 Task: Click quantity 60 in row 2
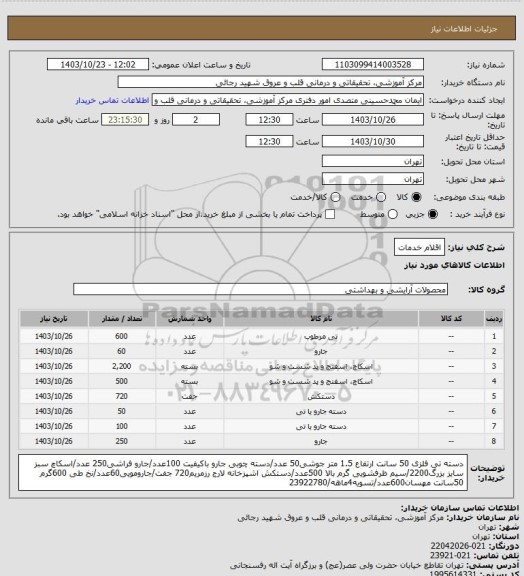122,351
